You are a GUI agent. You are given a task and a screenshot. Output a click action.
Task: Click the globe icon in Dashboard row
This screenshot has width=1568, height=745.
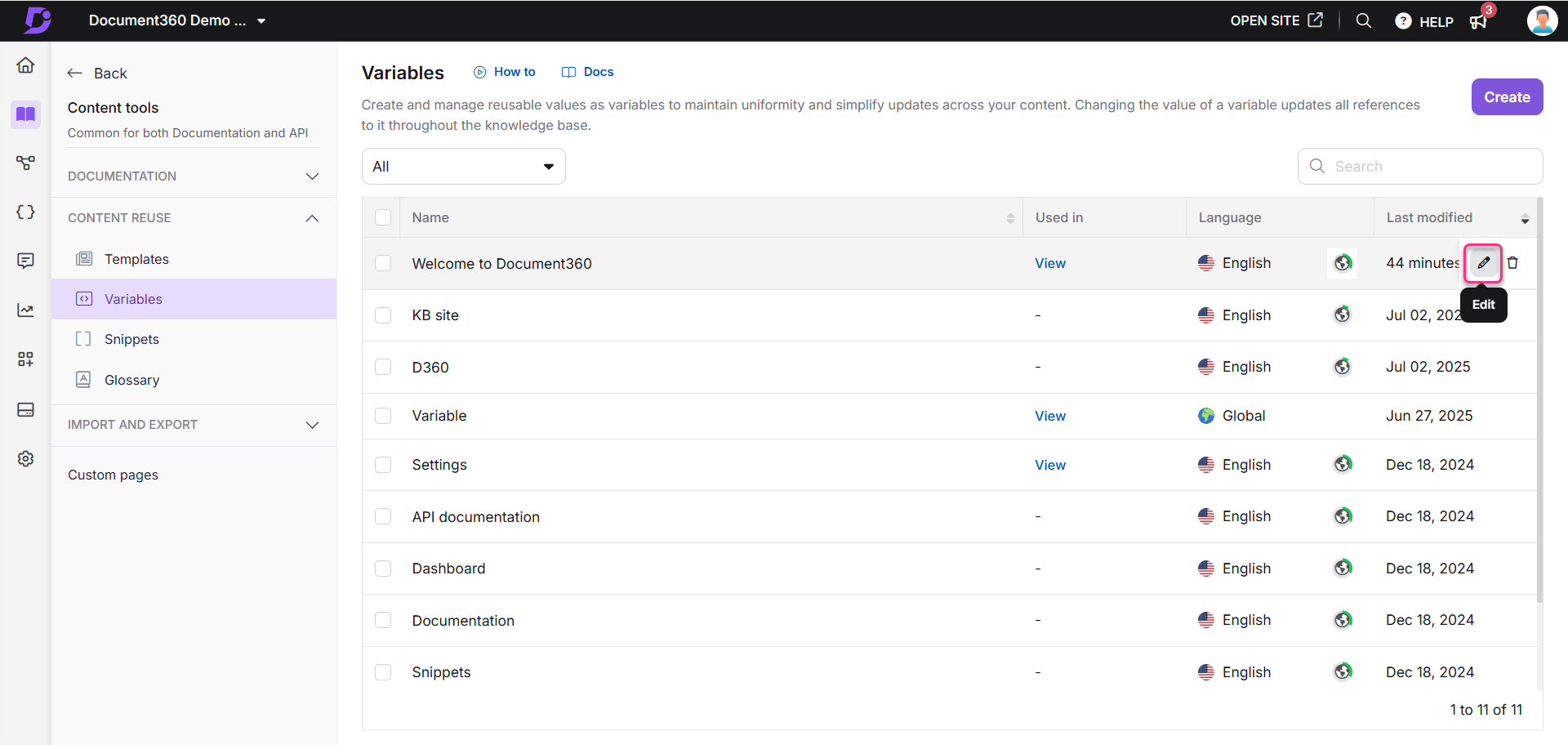(x=1343, y=568)
